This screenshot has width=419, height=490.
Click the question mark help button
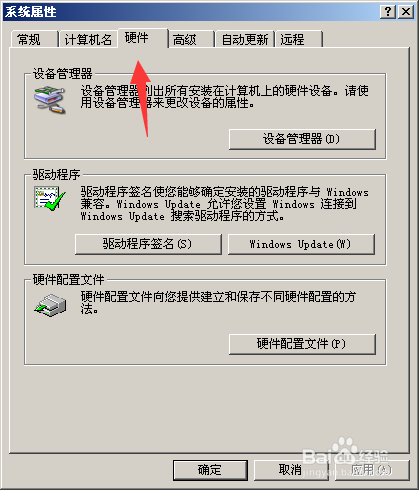coord(388,12)
